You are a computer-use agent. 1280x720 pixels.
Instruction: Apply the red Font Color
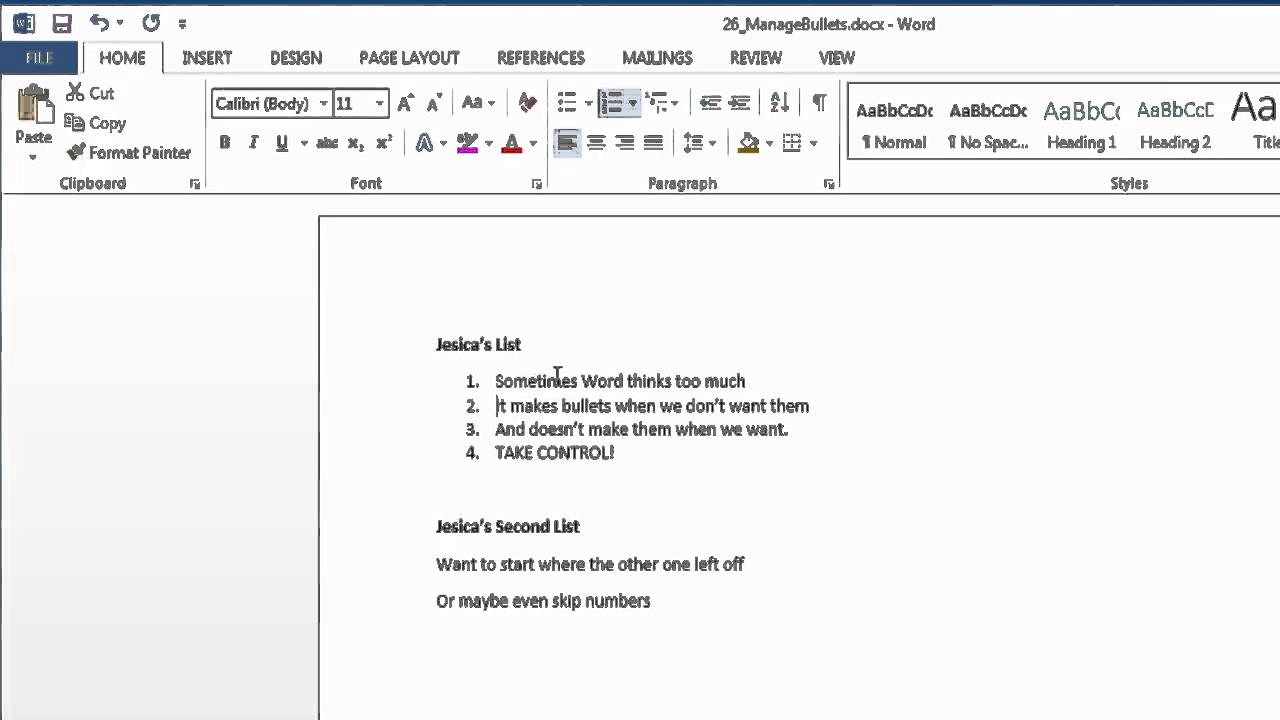click(x=512, y=143)
